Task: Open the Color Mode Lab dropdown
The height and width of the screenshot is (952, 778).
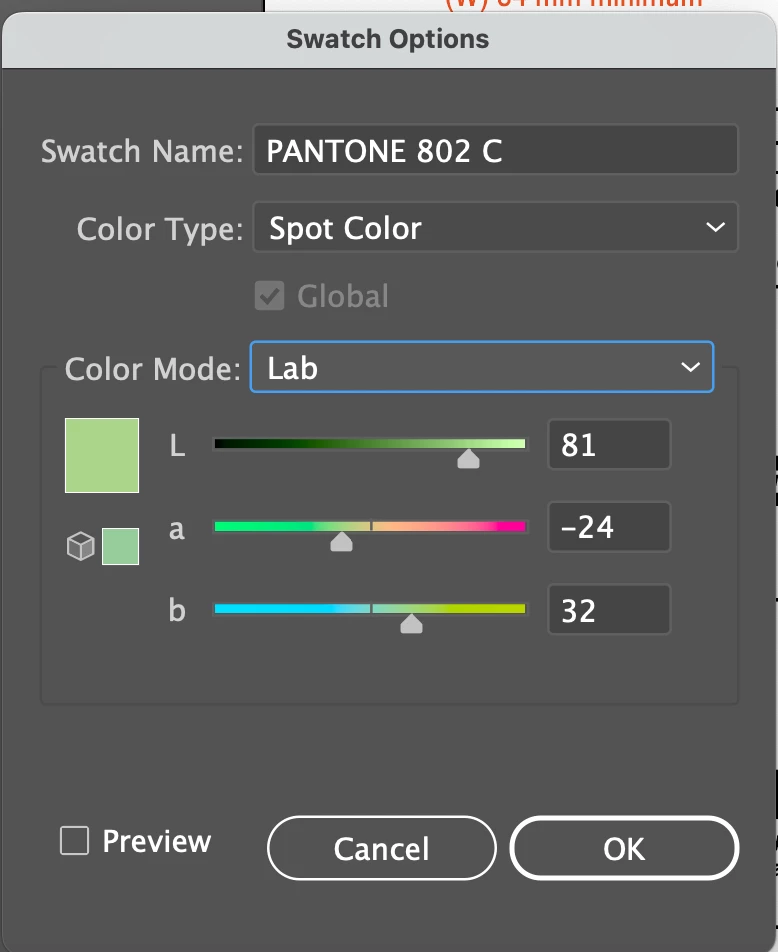Action: pyautogui.click(x=482, y=367)
